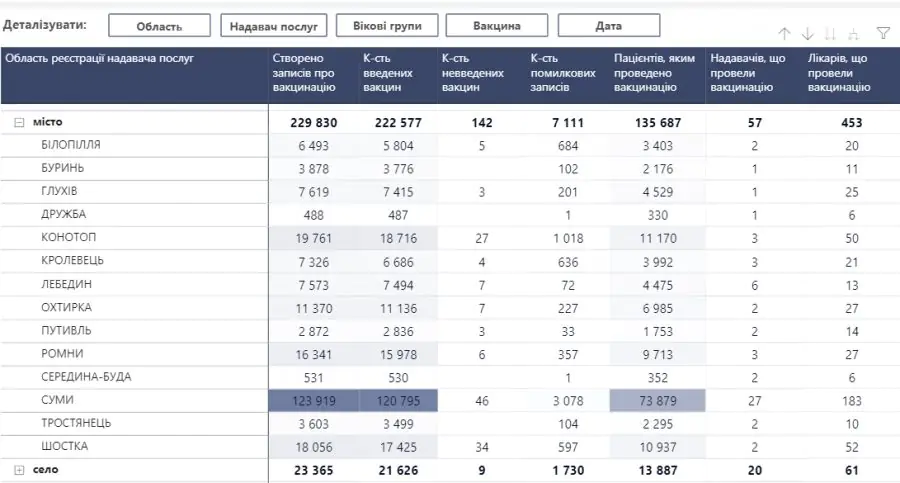Viewport: 900px width, 483px height.
Task: Click the double-arrow next level icon
Action: click(x=831, y=33)
